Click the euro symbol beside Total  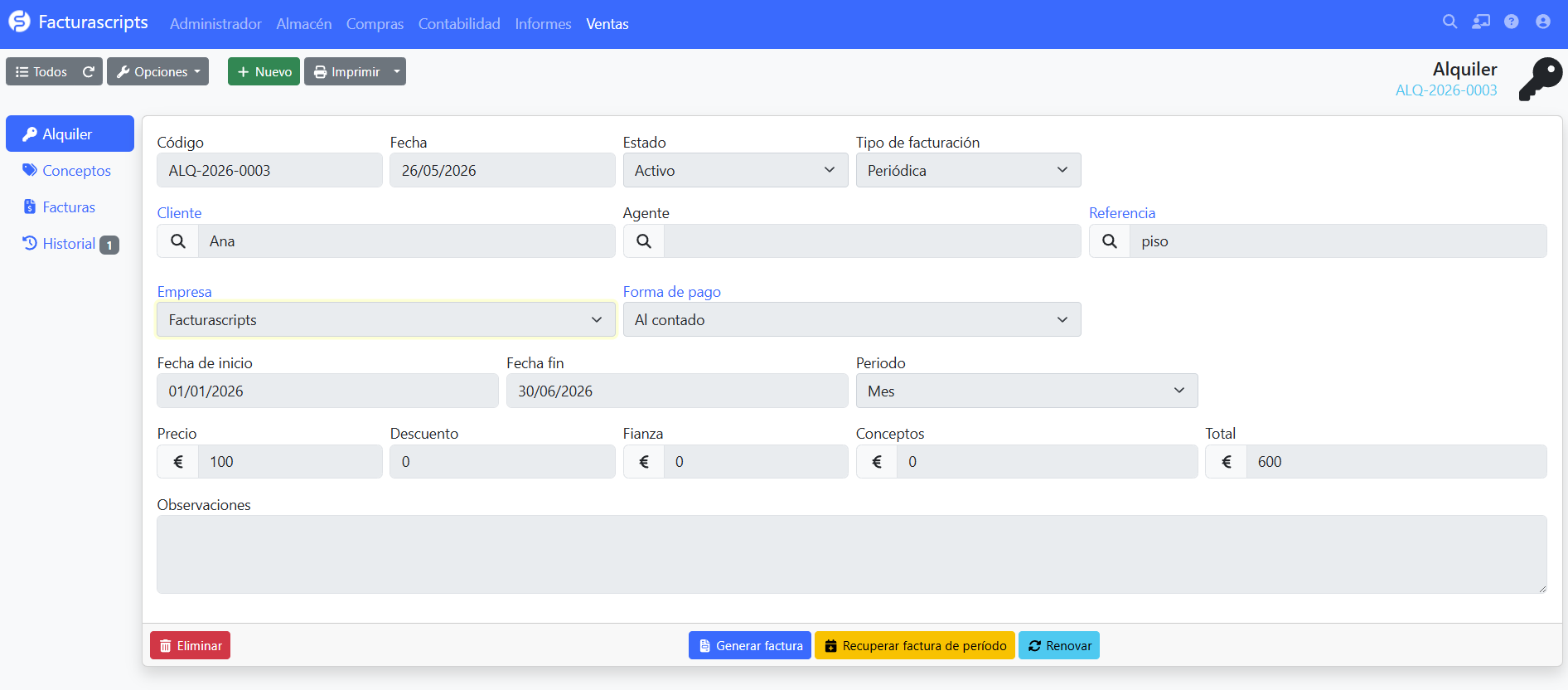[x=1227, y=462]
